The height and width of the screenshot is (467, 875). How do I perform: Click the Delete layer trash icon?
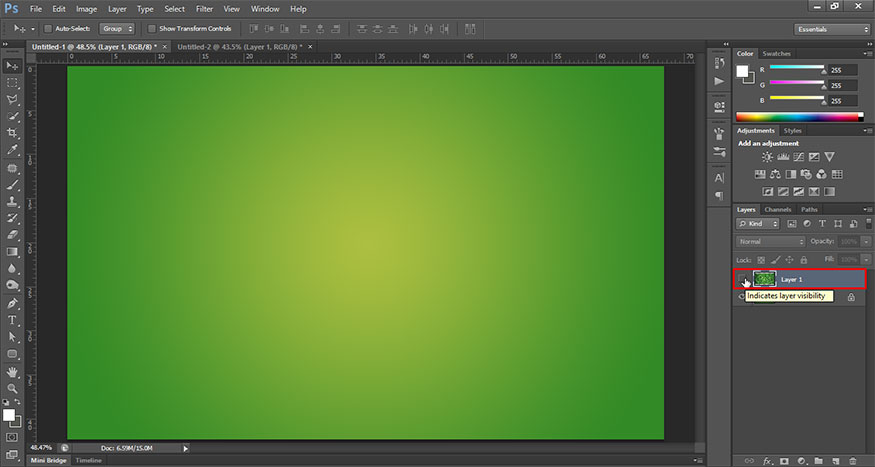(x=853, y=461)
